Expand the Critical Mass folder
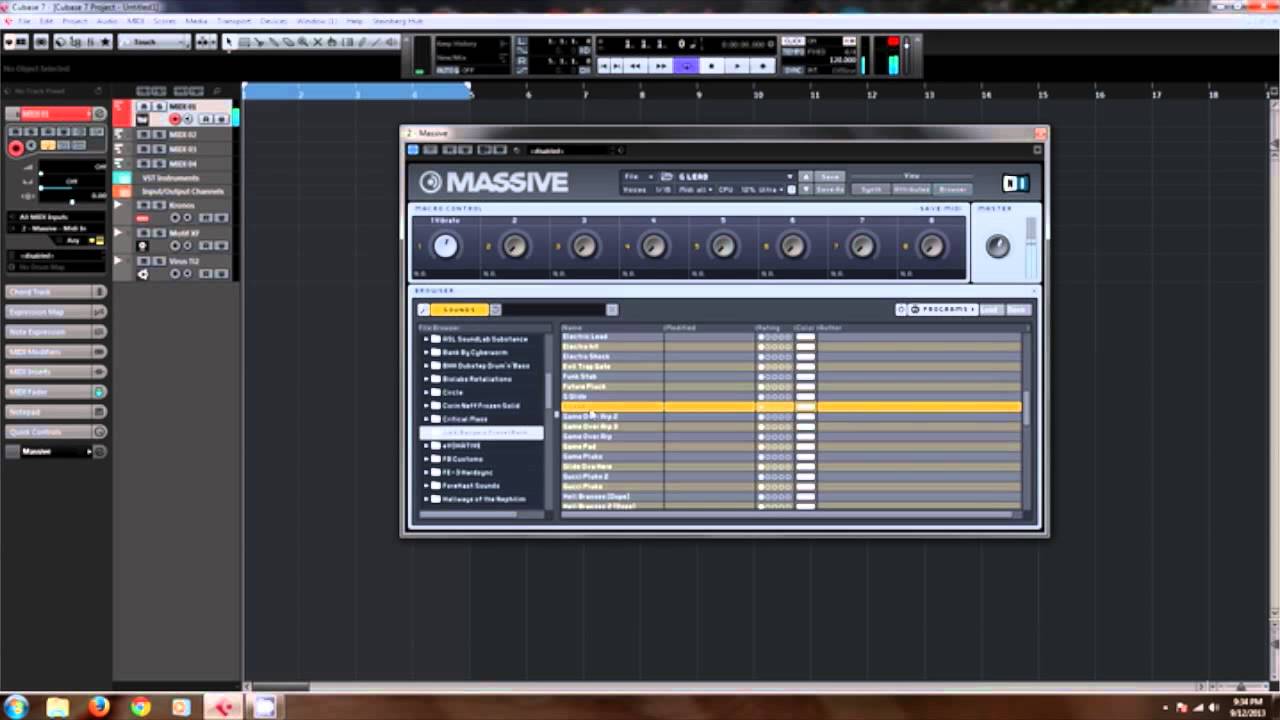Screen dimensions: 1280x720 [x=425, y=419]
